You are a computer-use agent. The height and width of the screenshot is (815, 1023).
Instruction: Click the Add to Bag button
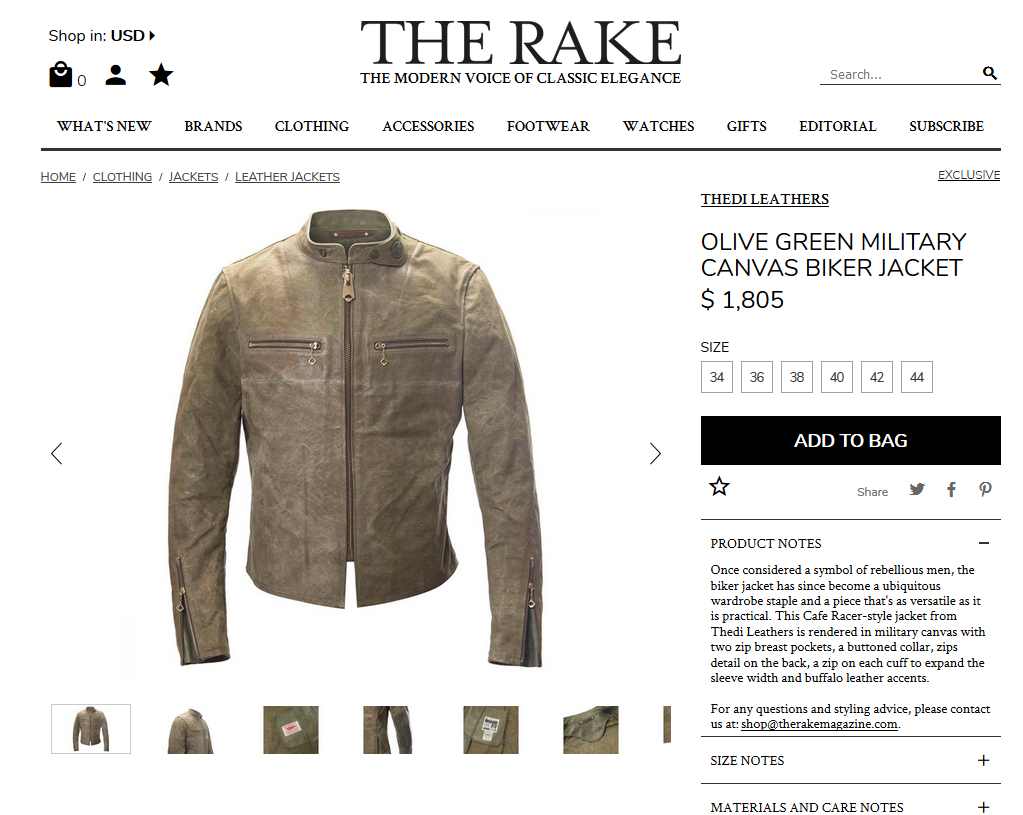click(x=851, y=440)
